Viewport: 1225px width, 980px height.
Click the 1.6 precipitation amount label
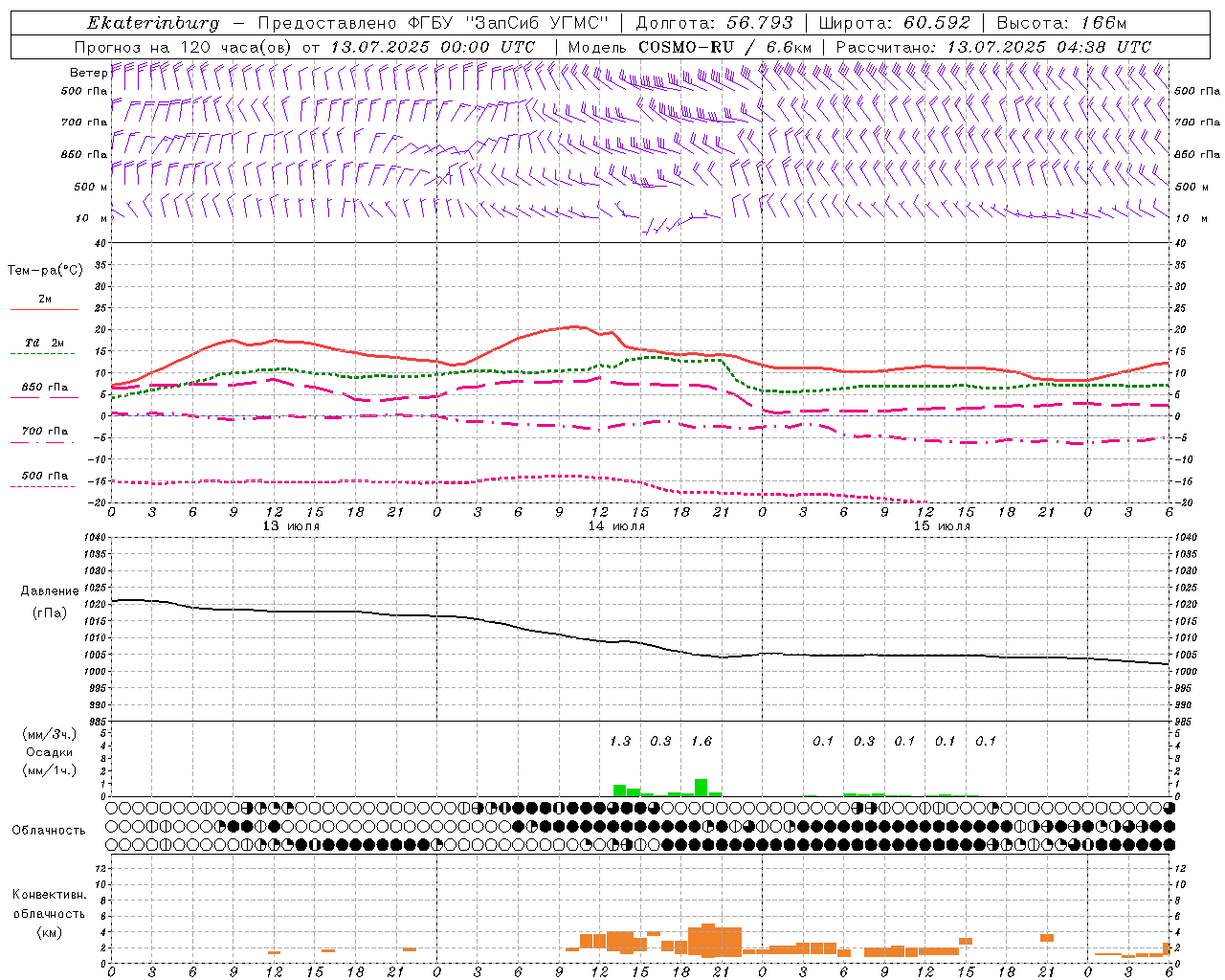702,741
